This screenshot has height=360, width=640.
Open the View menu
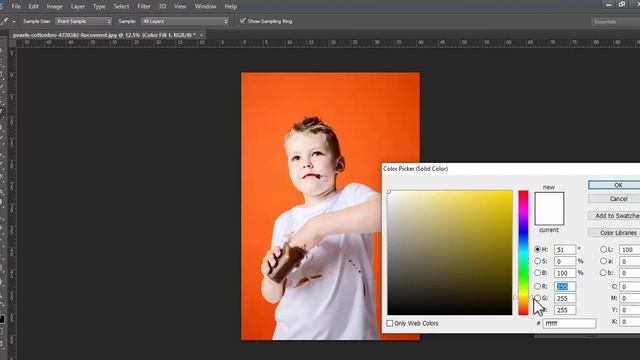(x=180, y=7)
